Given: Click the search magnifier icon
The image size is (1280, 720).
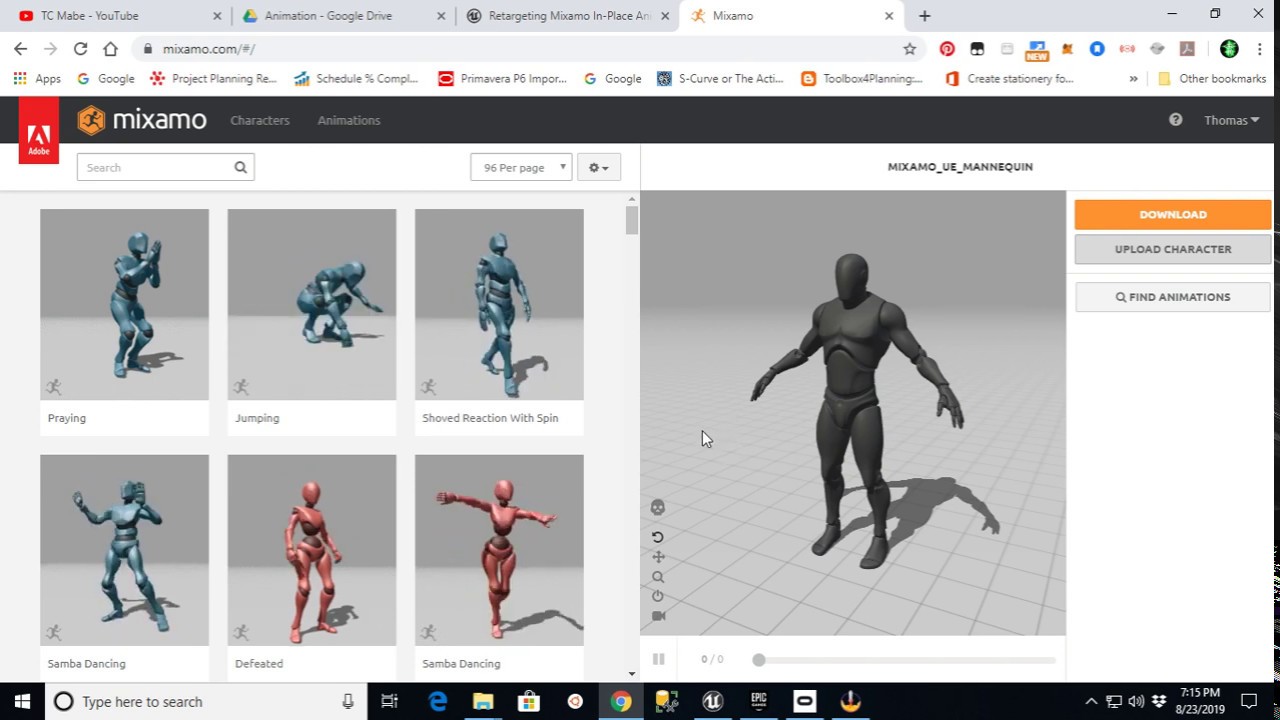Looking at the screenshot, I should tap(240, 168).
